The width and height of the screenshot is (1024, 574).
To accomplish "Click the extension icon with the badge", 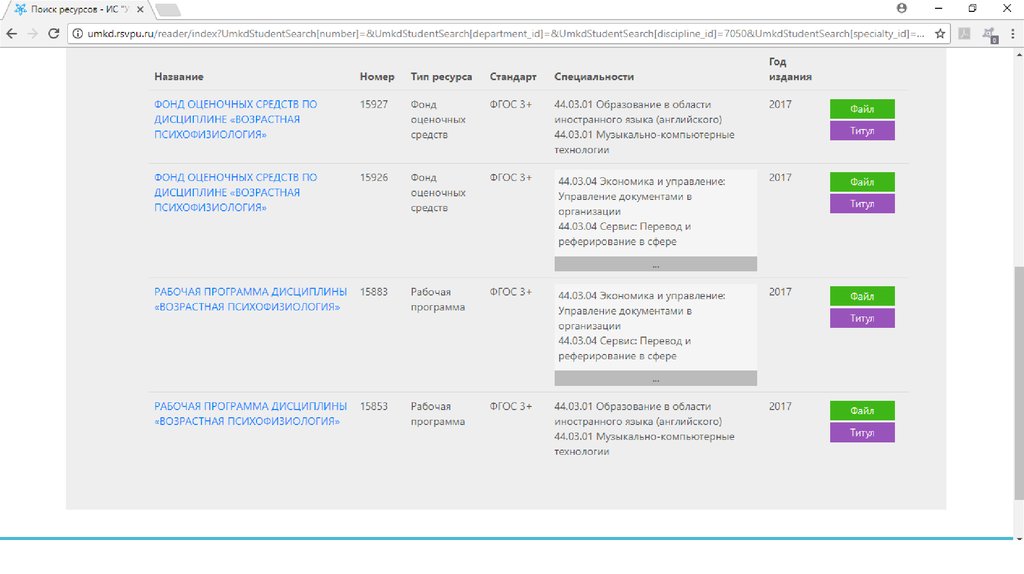I will (990, 34).
